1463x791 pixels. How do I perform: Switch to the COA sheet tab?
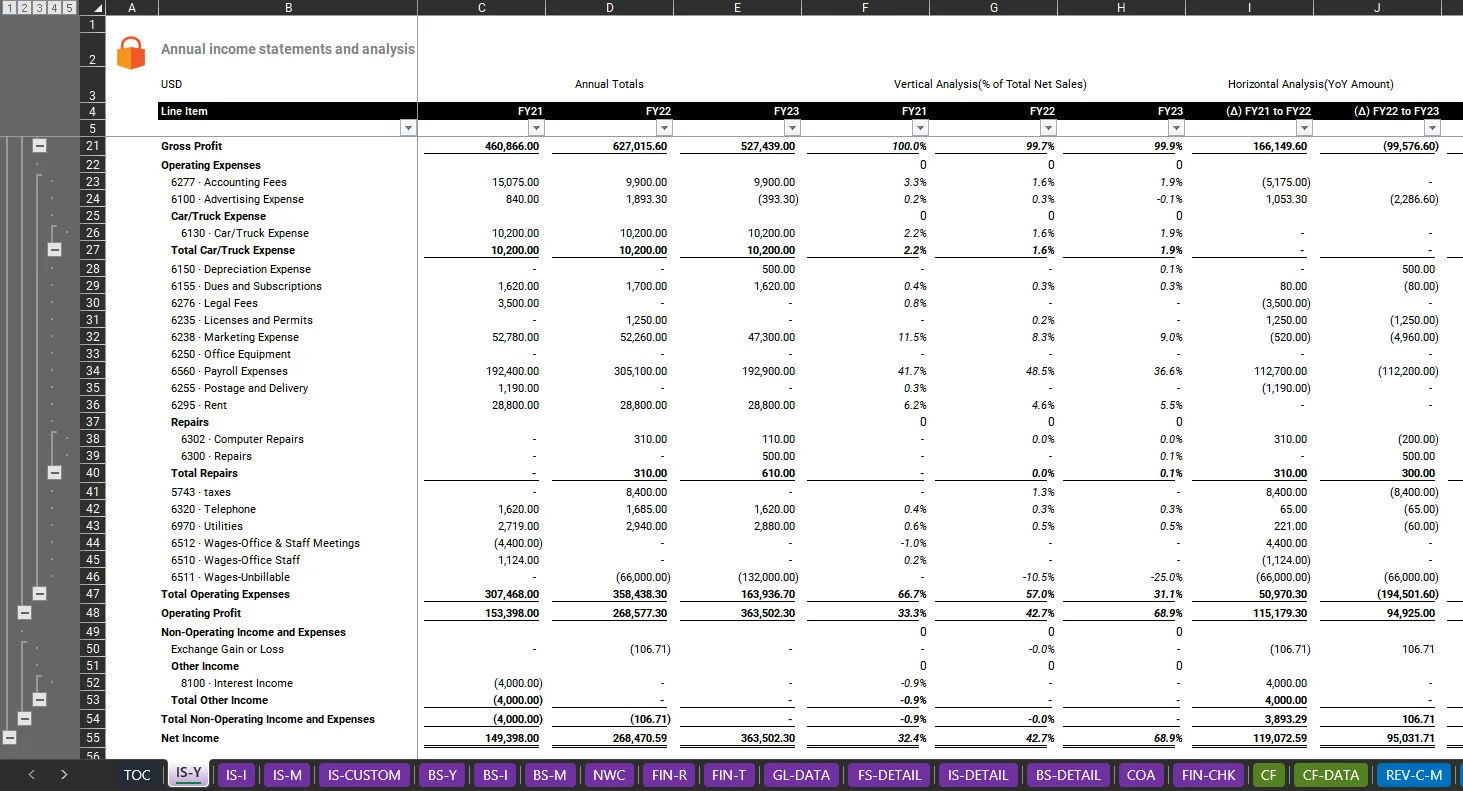click(1141, 775)
